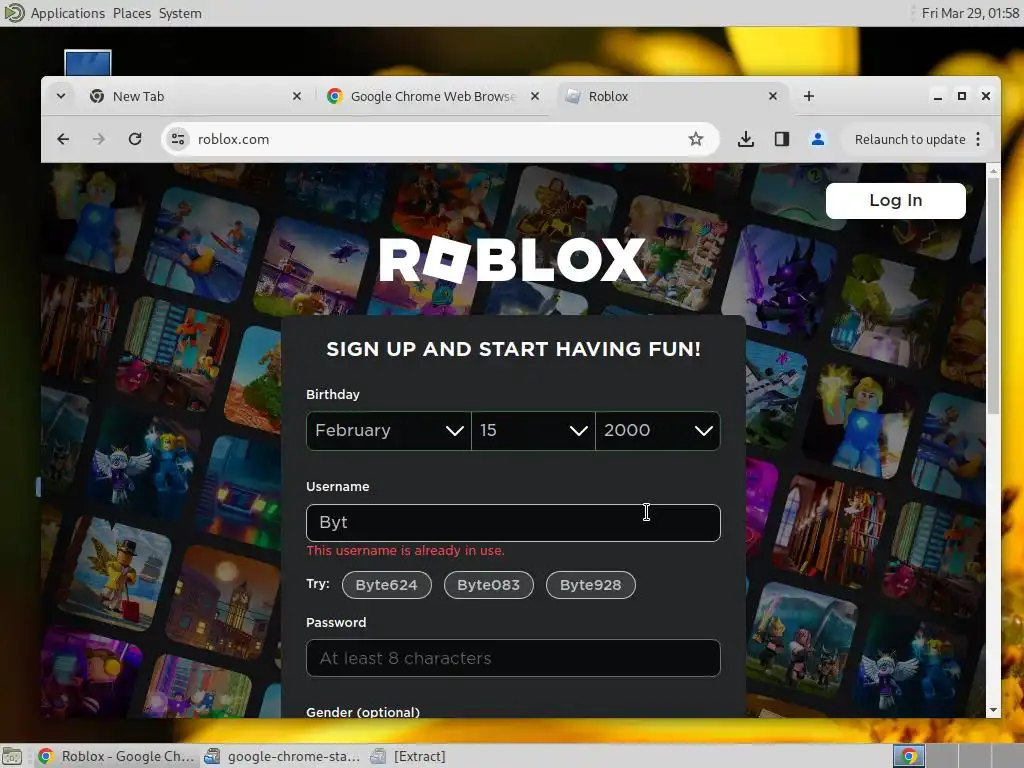Switch to the Google Chrome Web Browser tab
Viewport: 1024px width, 768px height.
pyautogui.click(x=432, y=96)
